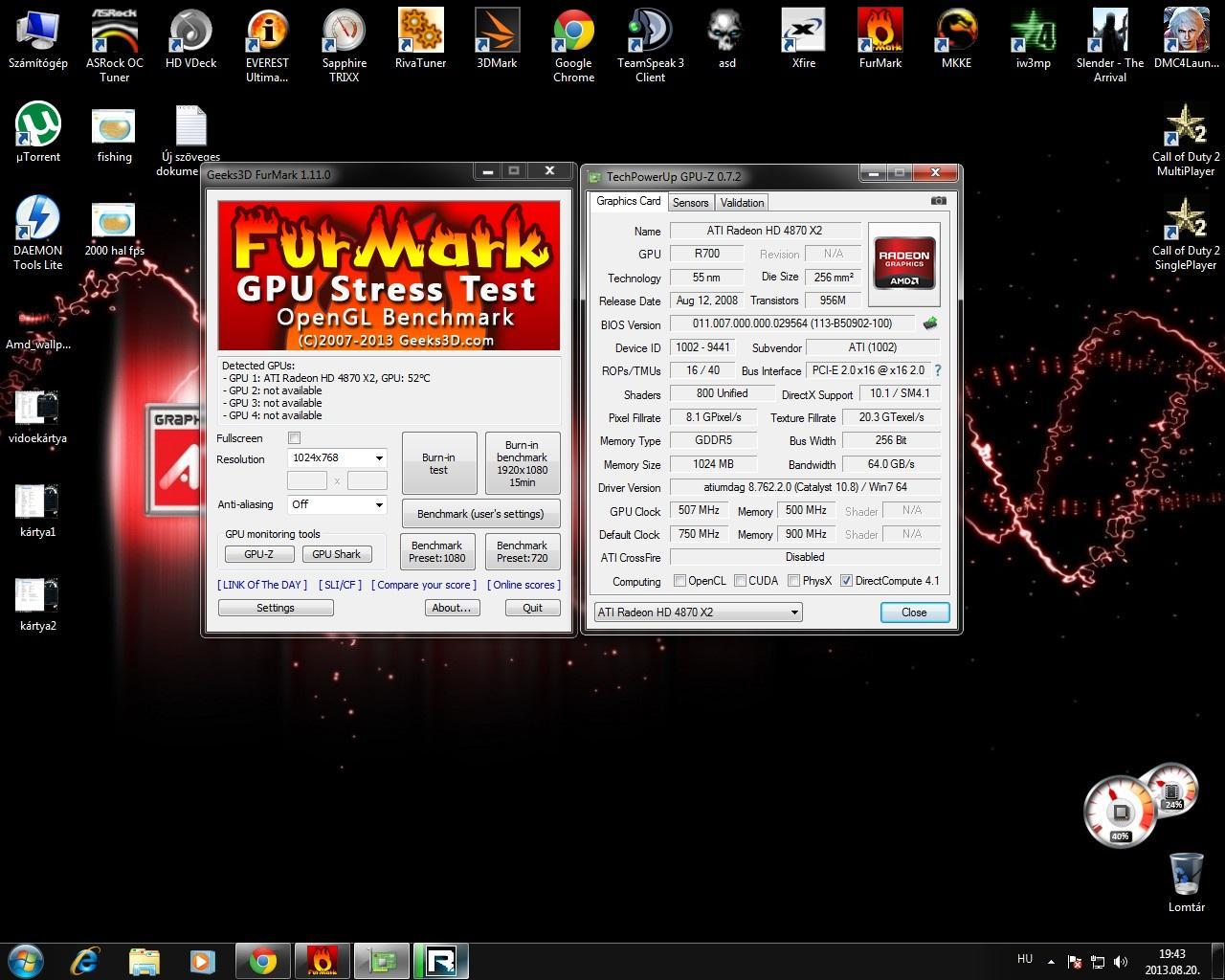Viewport: 1225px width, 980px height.
Task: Start the Burn-in test
Action: point(438,463)
